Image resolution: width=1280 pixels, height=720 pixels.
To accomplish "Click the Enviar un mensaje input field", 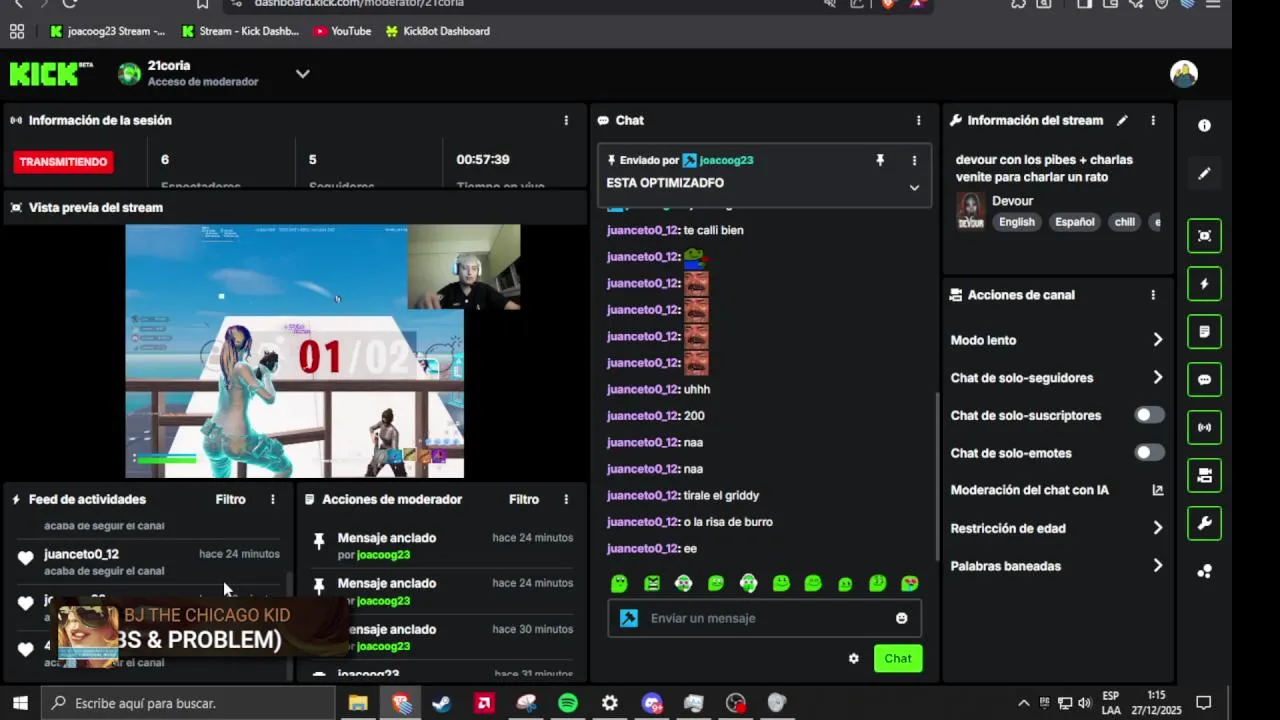I will click(764, 618).
